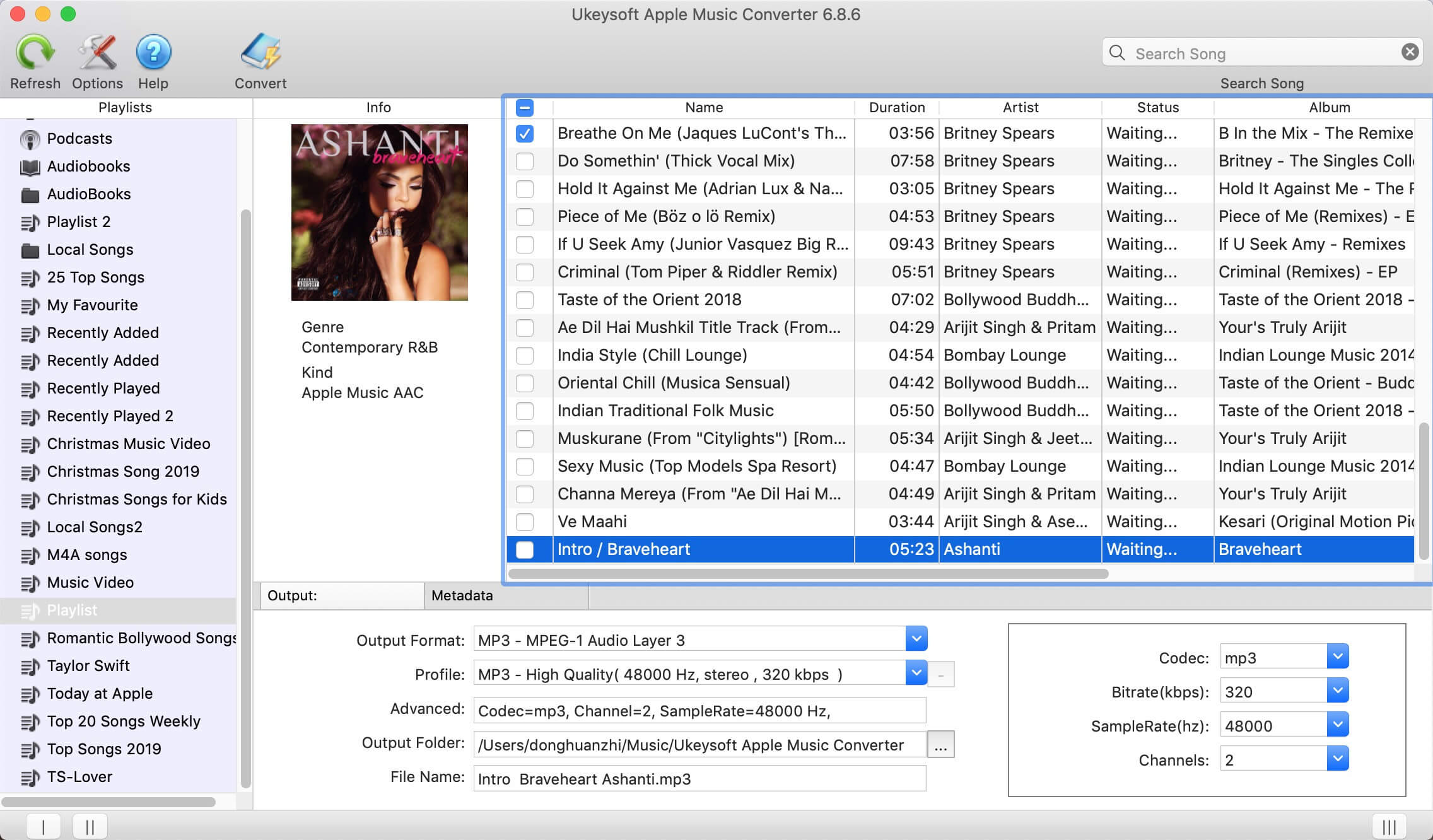Toggle the Intro Braveheart row checkbox
1433x840 pixels.
coord(524,548)
